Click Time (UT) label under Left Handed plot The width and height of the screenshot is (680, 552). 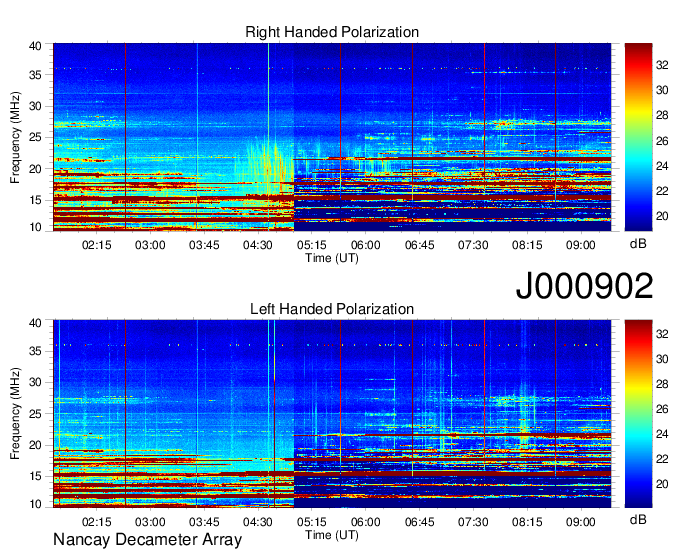click(x=332, y=535)
